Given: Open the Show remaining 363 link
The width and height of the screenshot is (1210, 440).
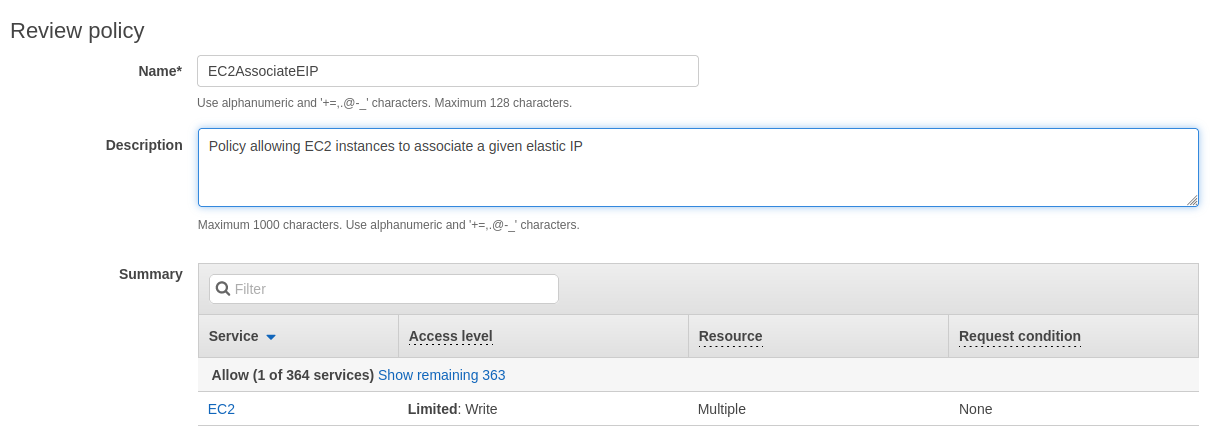Looking at the screenshot, I should pos(441,375).
